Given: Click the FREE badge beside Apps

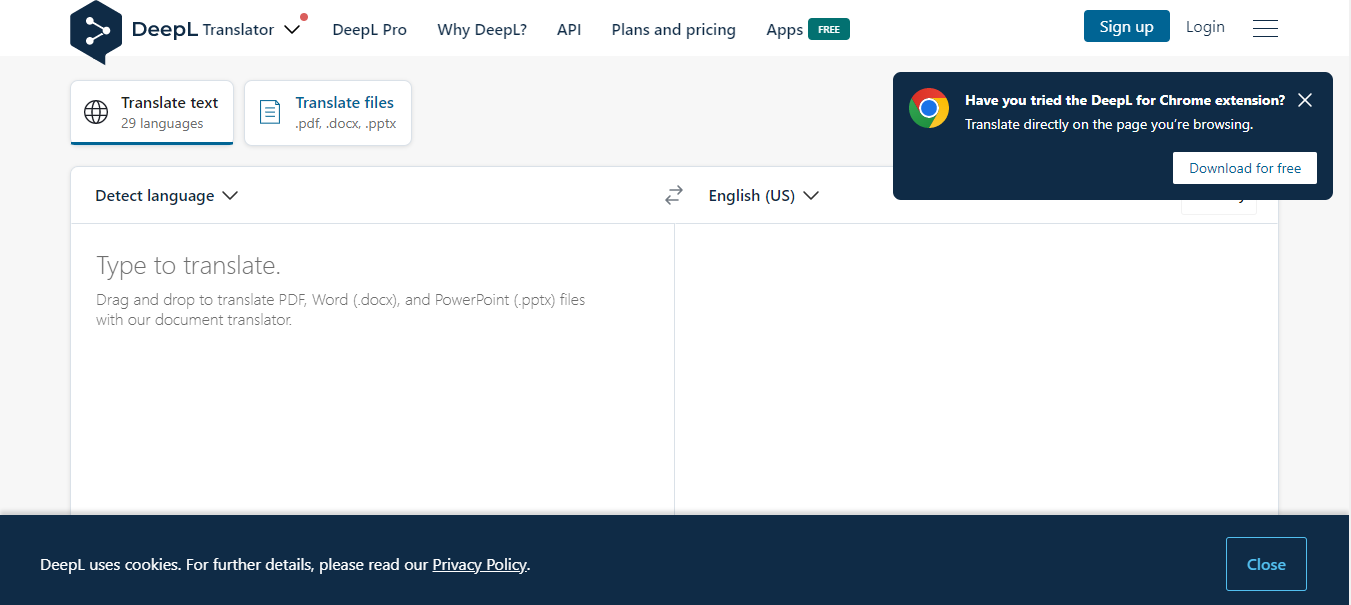Looking at the screenshot, I should click(829, 29).
